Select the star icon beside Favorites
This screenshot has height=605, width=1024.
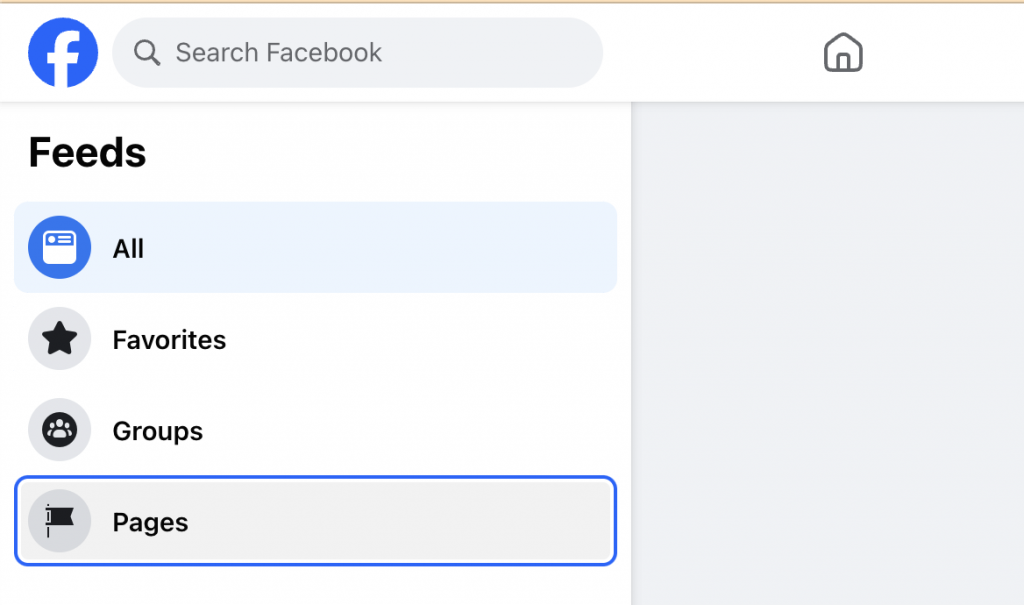point(57,339)
